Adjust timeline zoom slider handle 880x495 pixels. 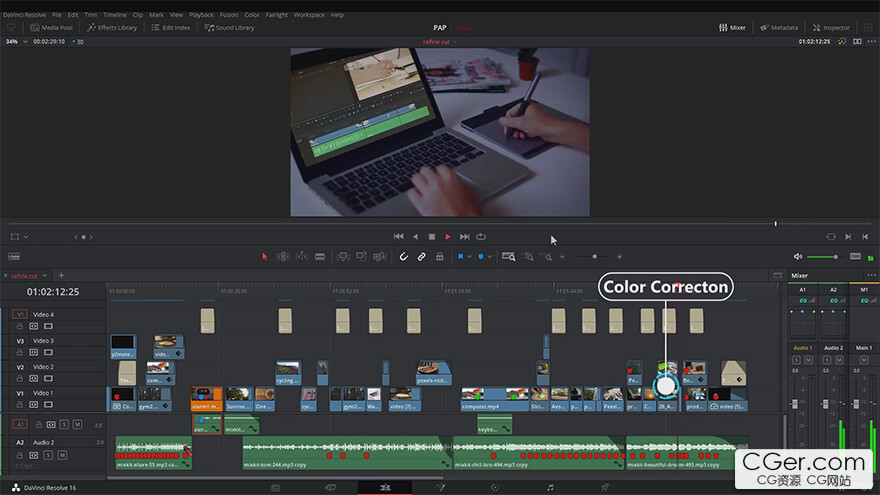click(x=594, y=256)
